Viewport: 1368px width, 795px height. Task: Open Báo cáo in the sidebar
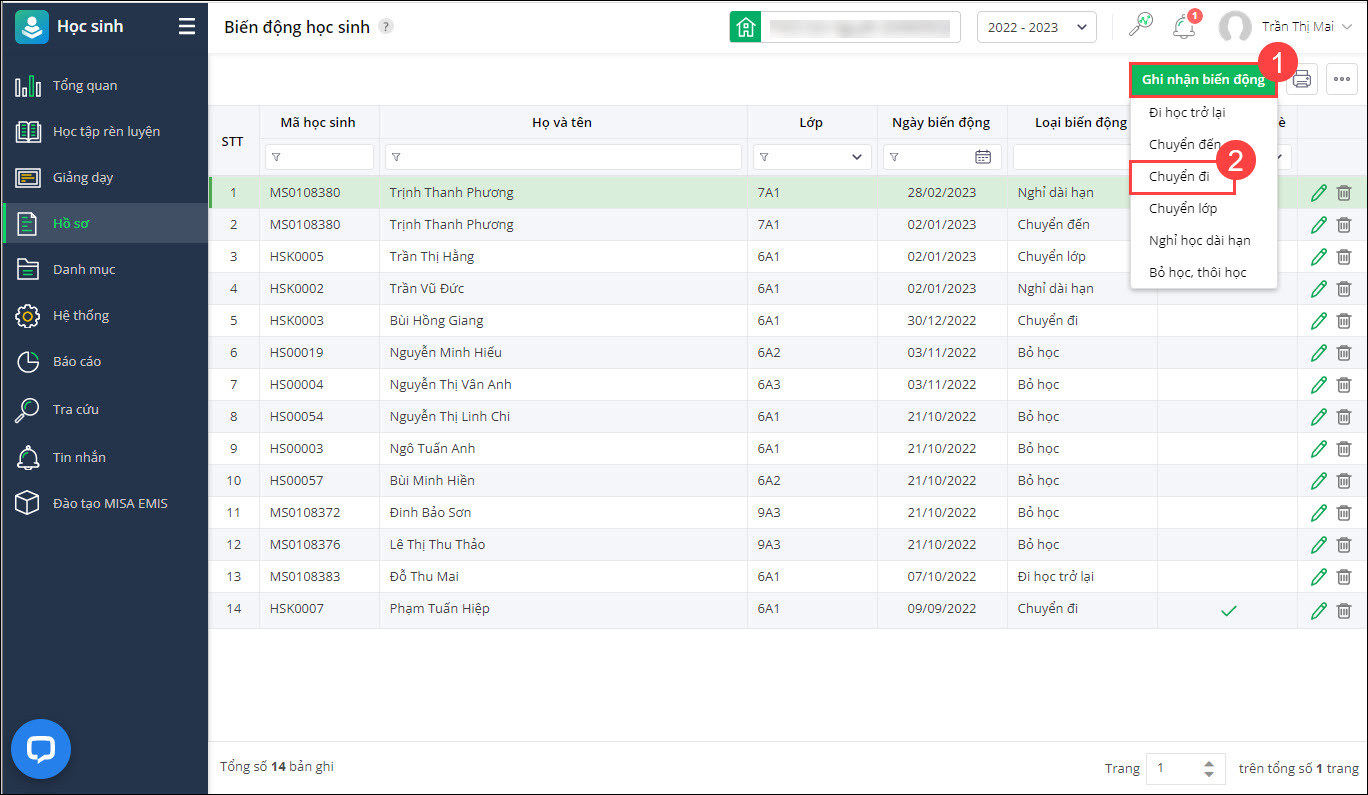click(104, 362)
